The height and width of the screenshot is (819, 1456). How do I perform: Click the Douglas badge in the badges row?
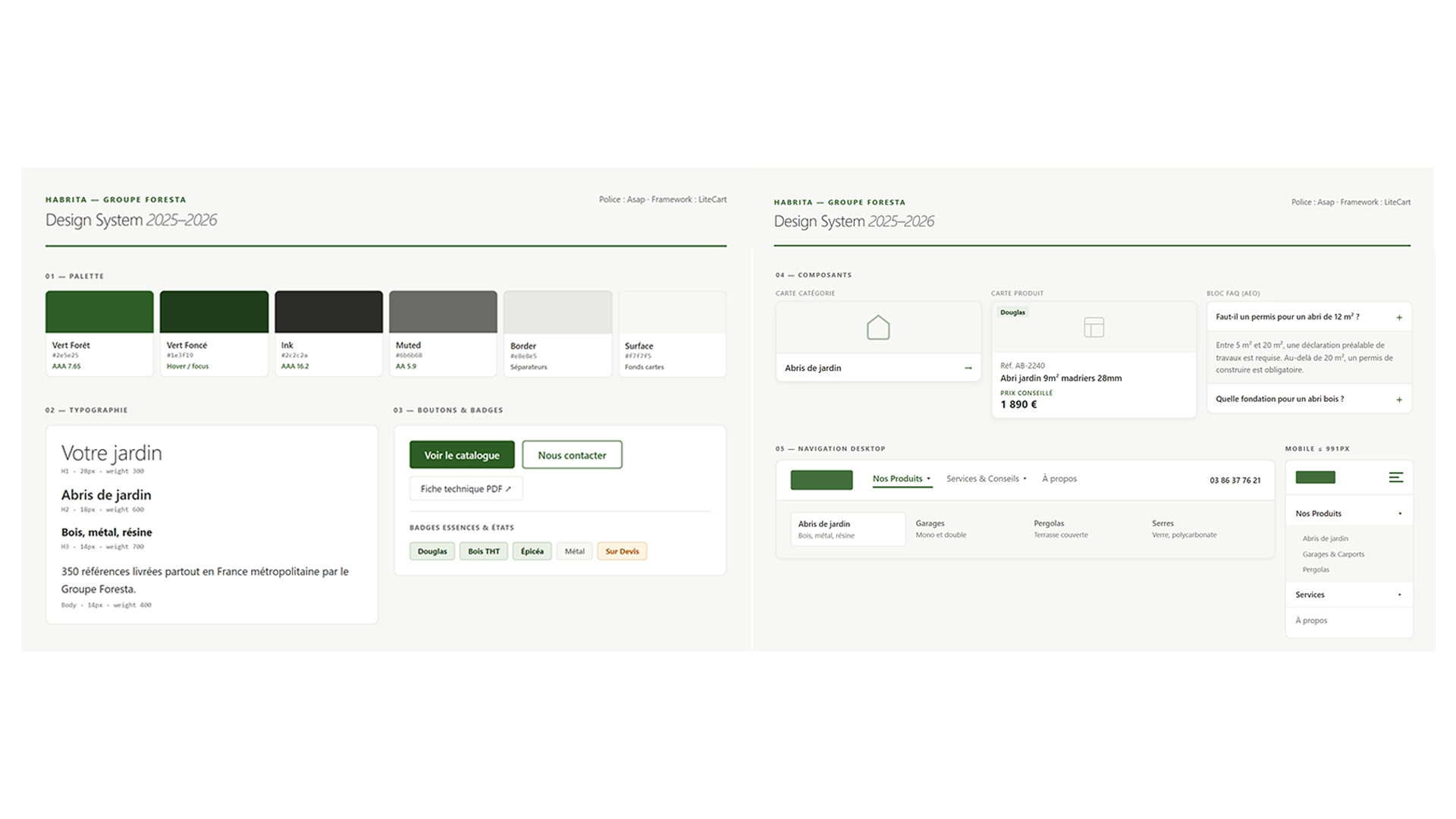pyautogui.click(x=432, y=551)
